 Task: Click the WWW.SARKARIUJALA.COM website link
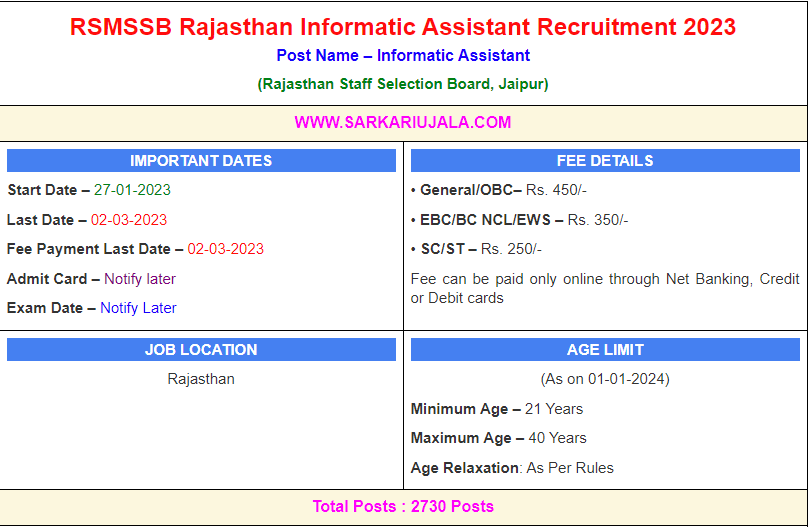click(x=402, y=122)
